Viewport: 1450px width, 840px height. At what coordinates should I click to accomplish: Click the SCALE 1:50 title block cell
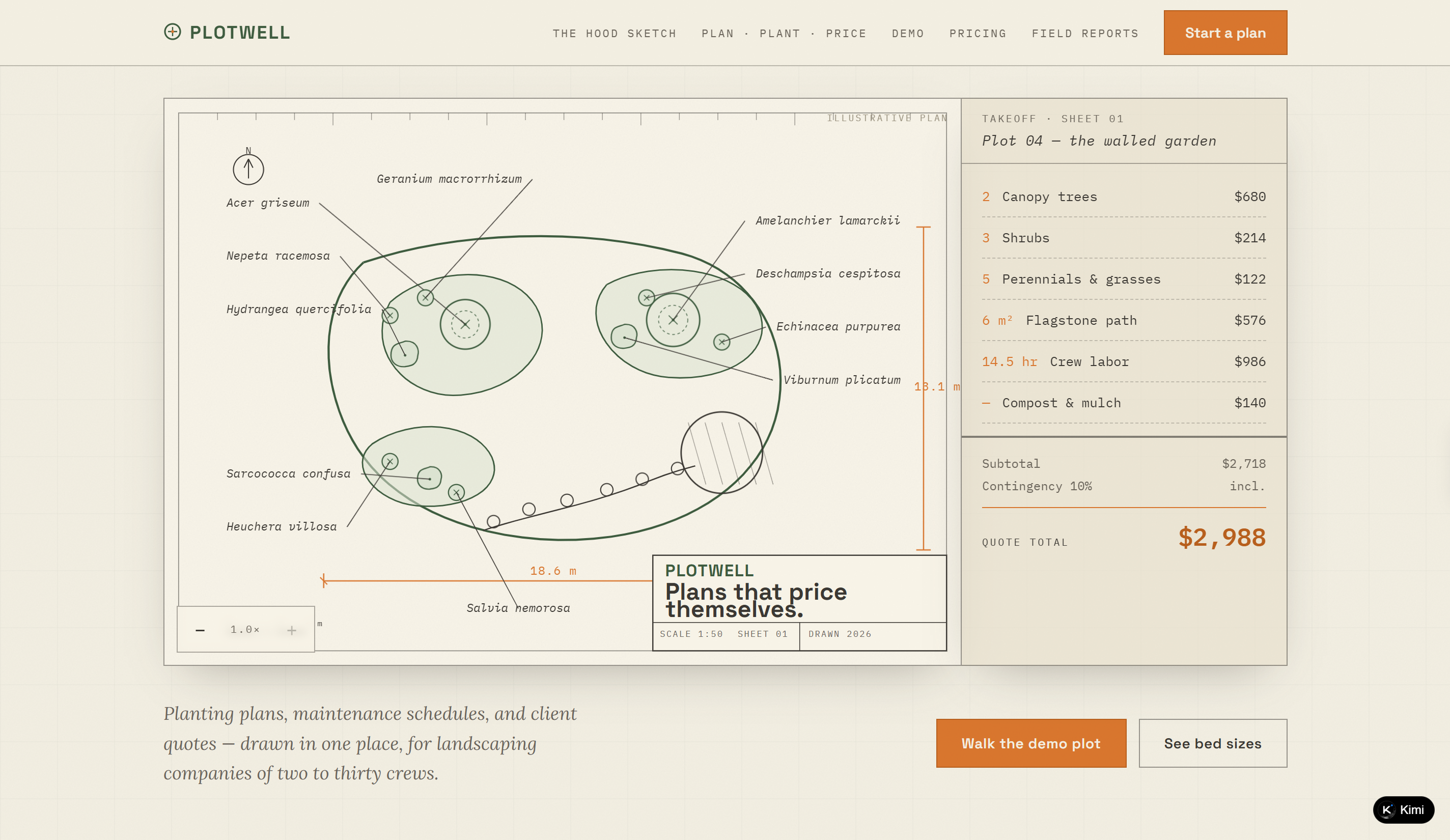[x=691, y=634]
